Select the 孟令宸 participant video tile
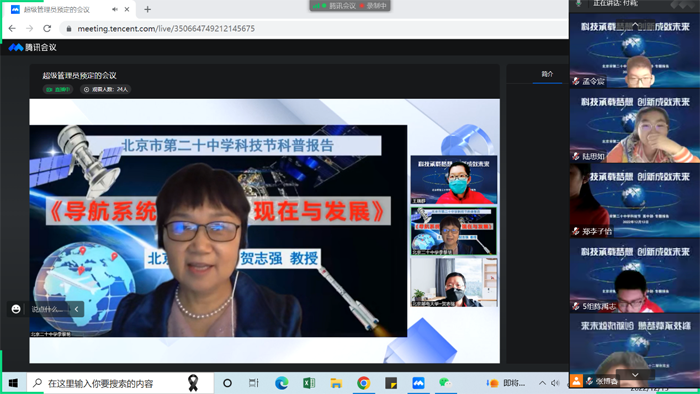 (x=635, y=50)
